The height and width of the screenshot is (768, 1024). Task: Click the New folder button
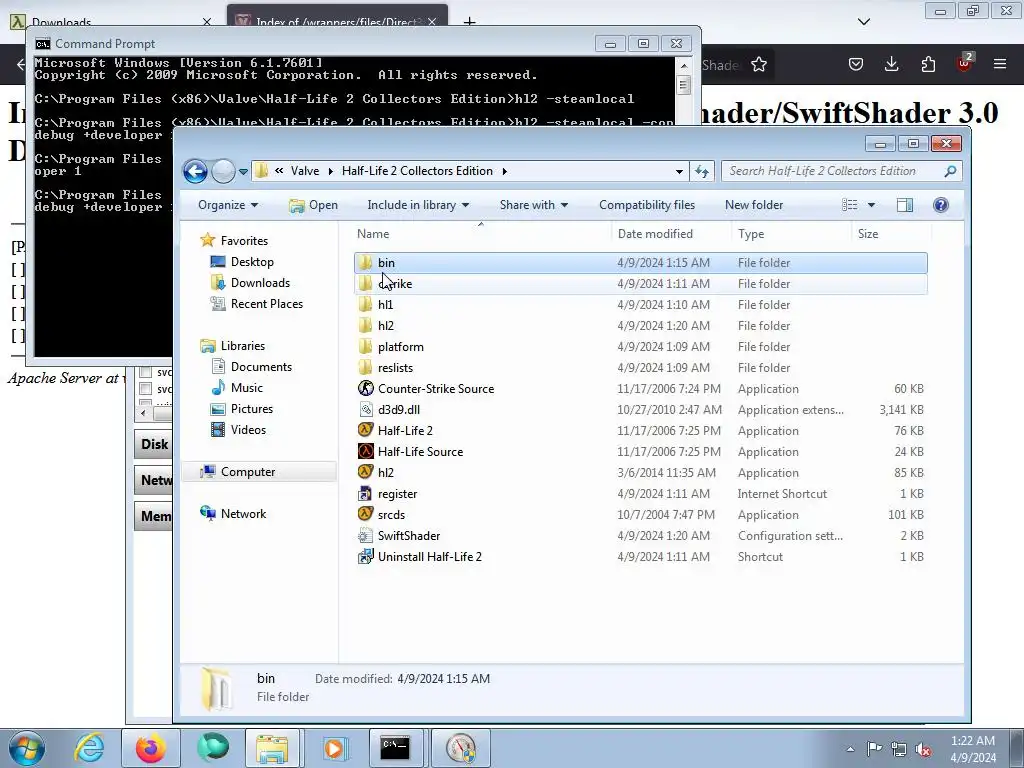pyautogui.click(x=754, y=205)
